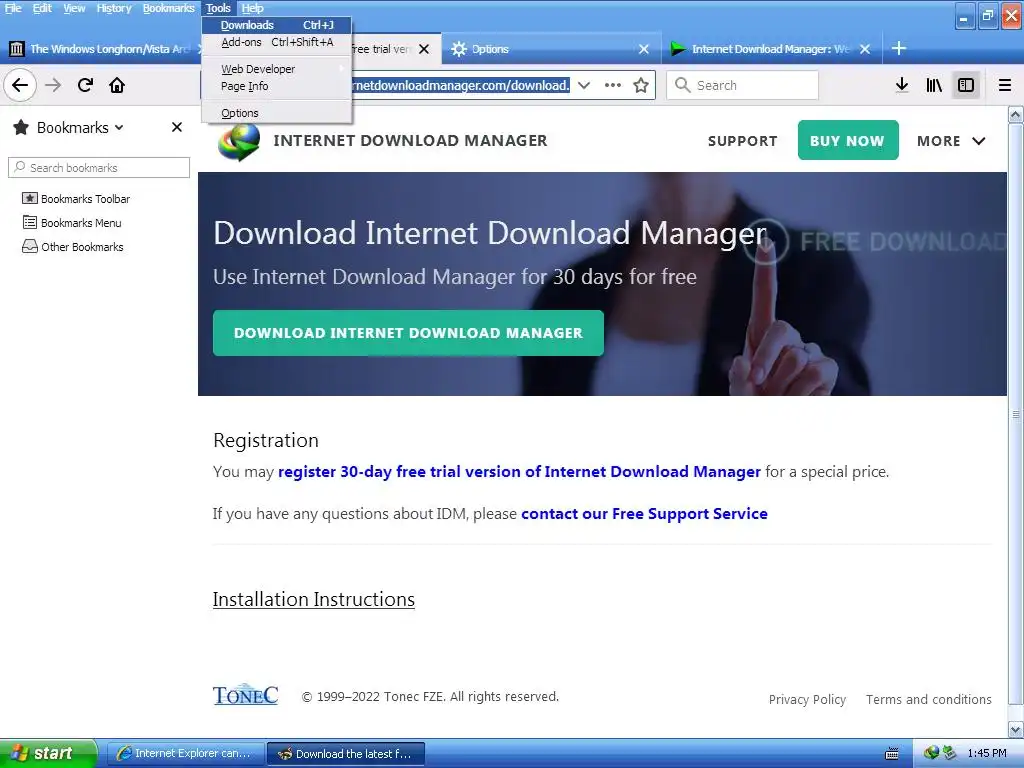
Task: Click the Internet Download Manager logo
Action: (239, 141)
